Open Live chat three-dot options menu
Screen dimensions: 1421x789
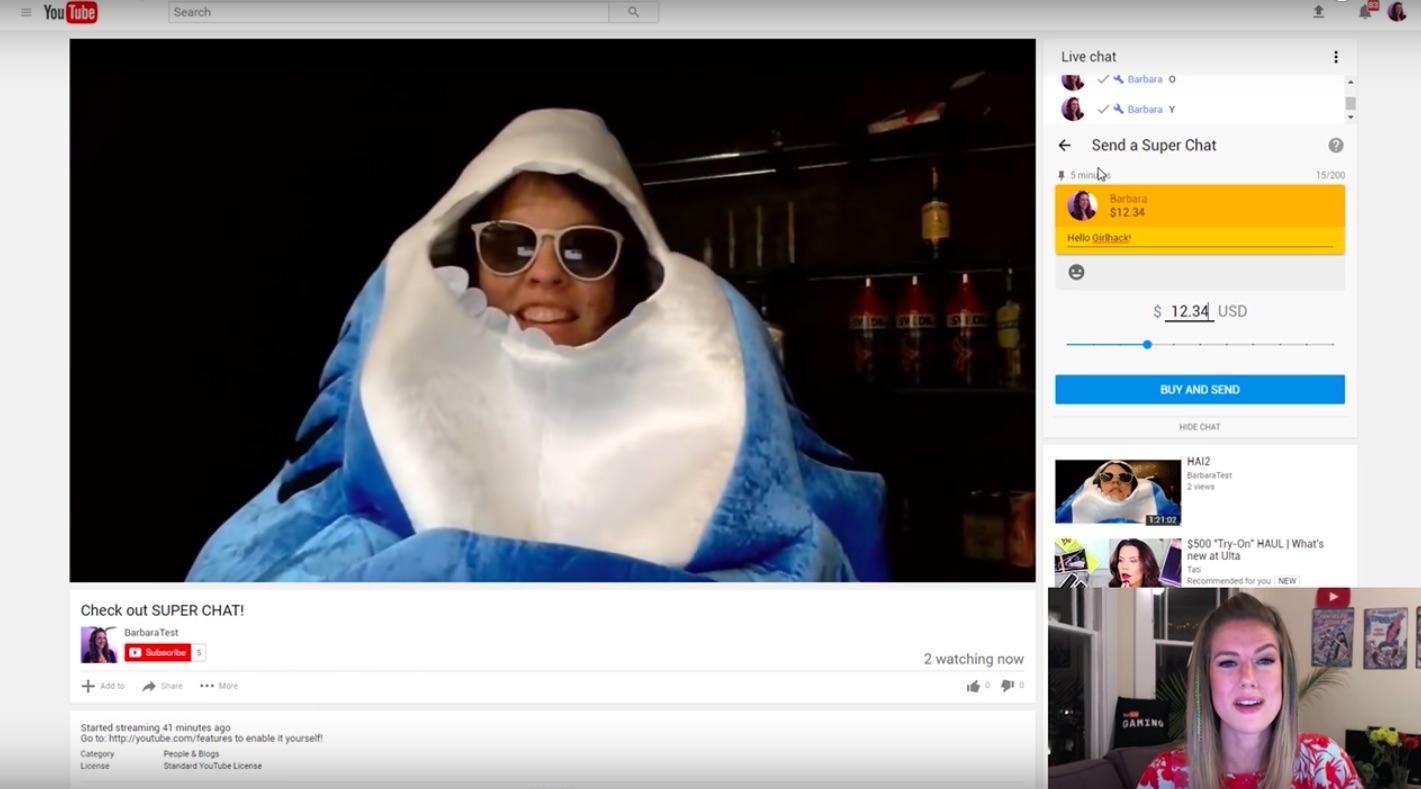[1335, 57]
